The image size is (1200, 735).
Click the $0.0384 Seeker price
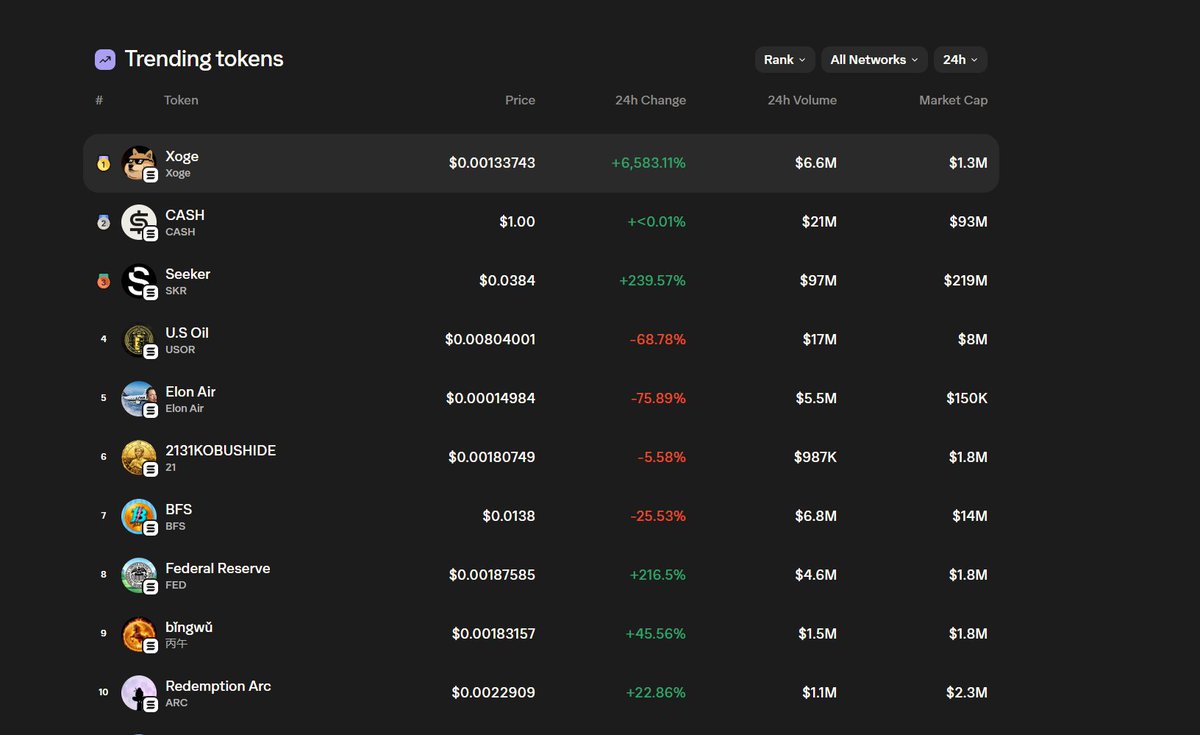pos(507,281)
